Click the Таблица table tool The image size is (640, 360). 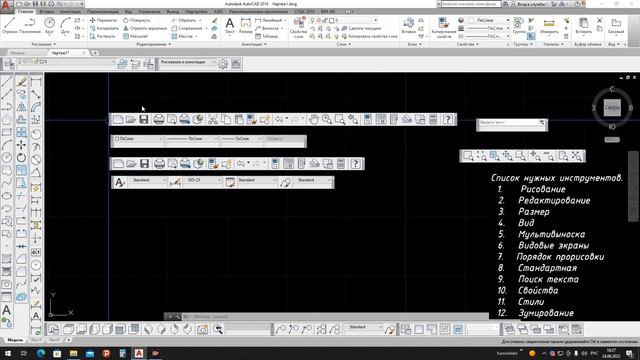point(267,36)
